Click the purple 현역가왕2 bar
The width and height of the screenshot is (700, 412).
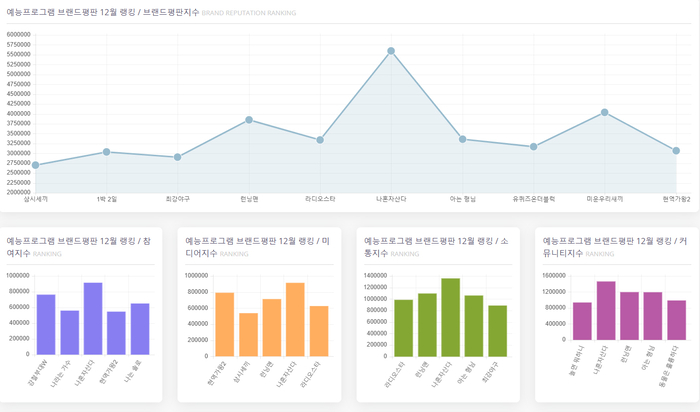(x=117, y=333)
